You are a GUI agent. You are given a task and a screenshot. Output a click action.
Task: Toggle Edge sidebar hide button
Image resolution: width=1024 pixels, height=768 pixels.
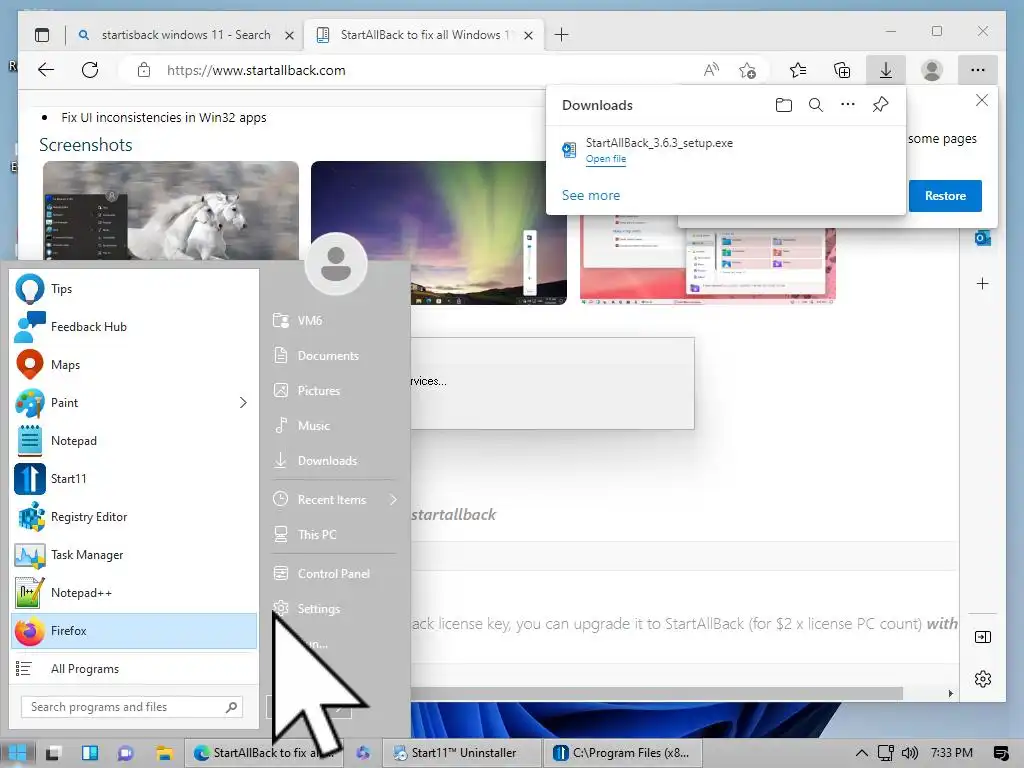pos(982,637)
